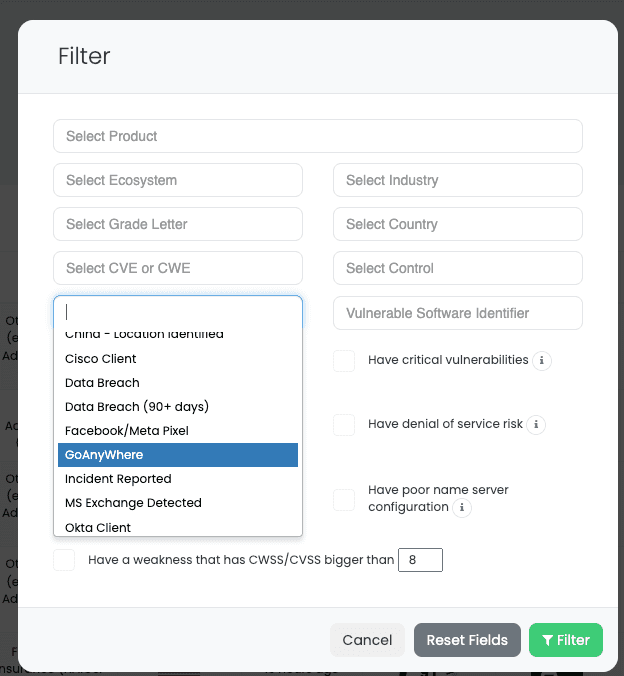Viewport: 624px width, 676px height.
Task: Toggle the CWSS/CVSS weakness checkbox
Action: click(64, 560)
